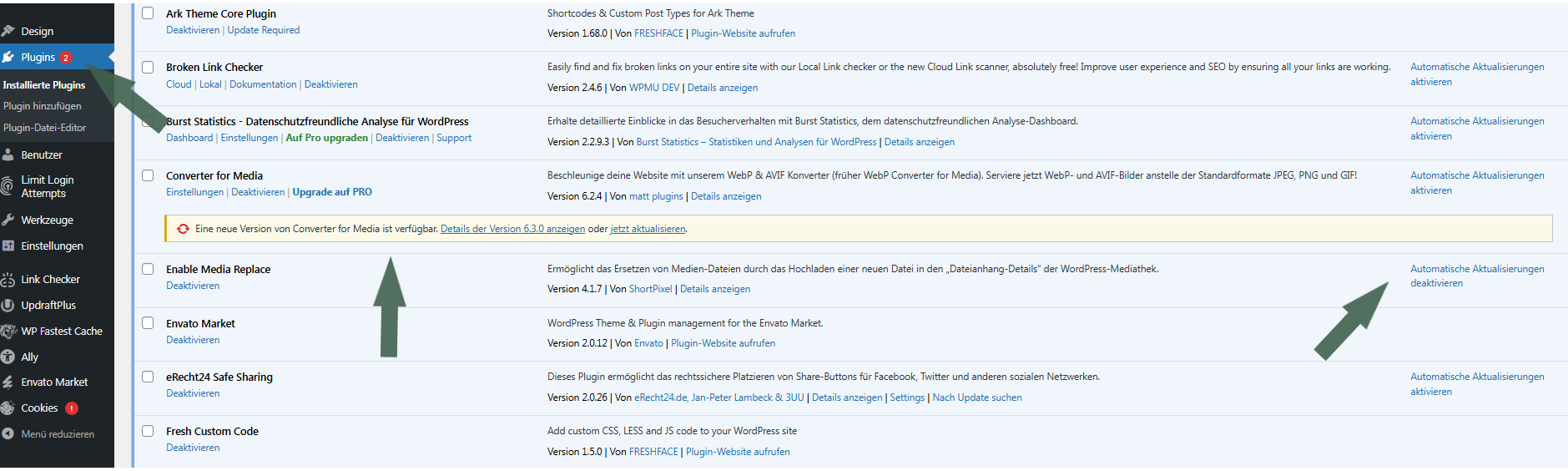Image resolution: width=1568 pixels, height=471 pixels.
Task: Click the Design brush icon in sidebar
Action: pyautogui.click(x=8, y=31)
